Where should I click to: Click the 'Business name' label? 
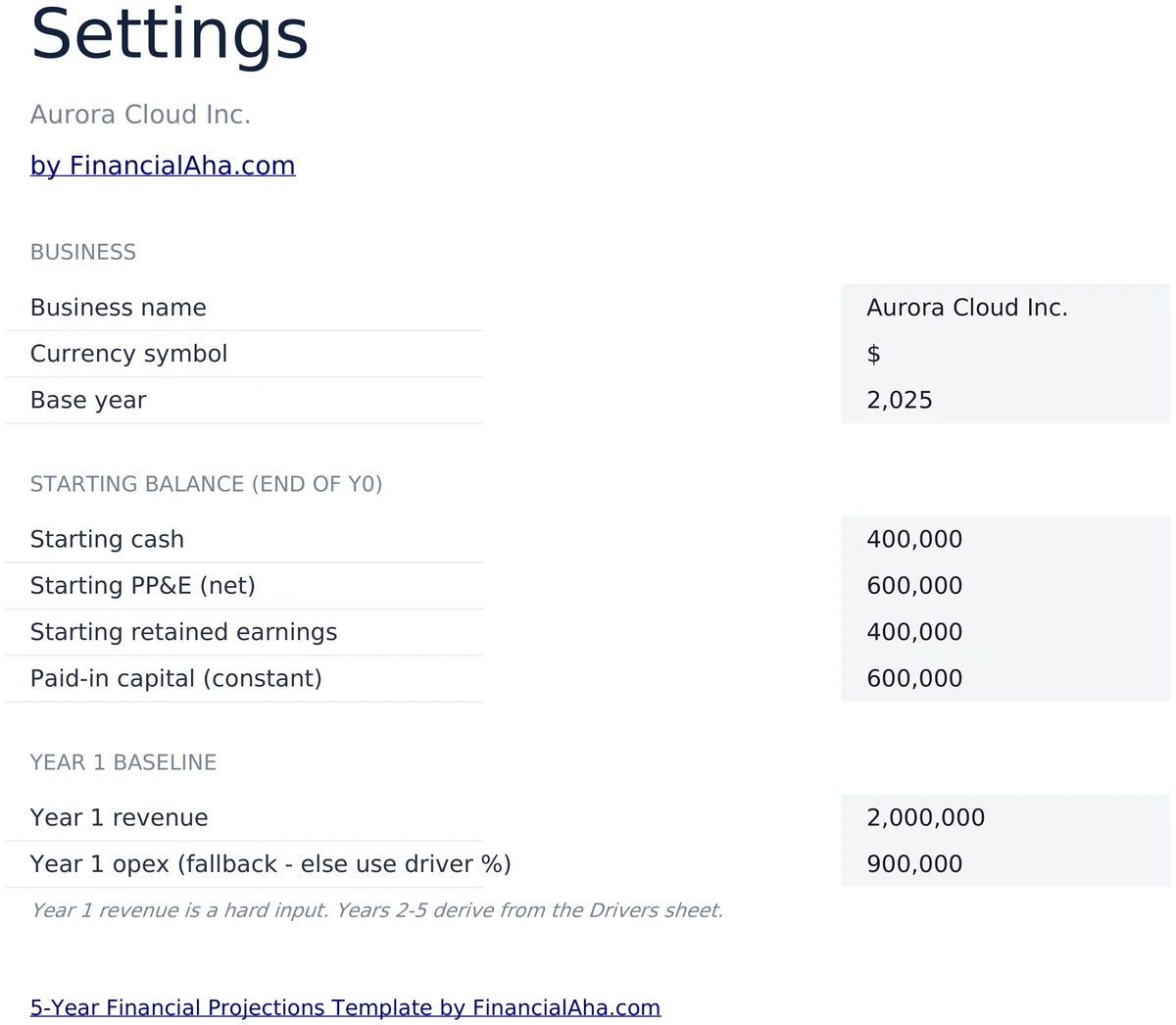(119, 308)
